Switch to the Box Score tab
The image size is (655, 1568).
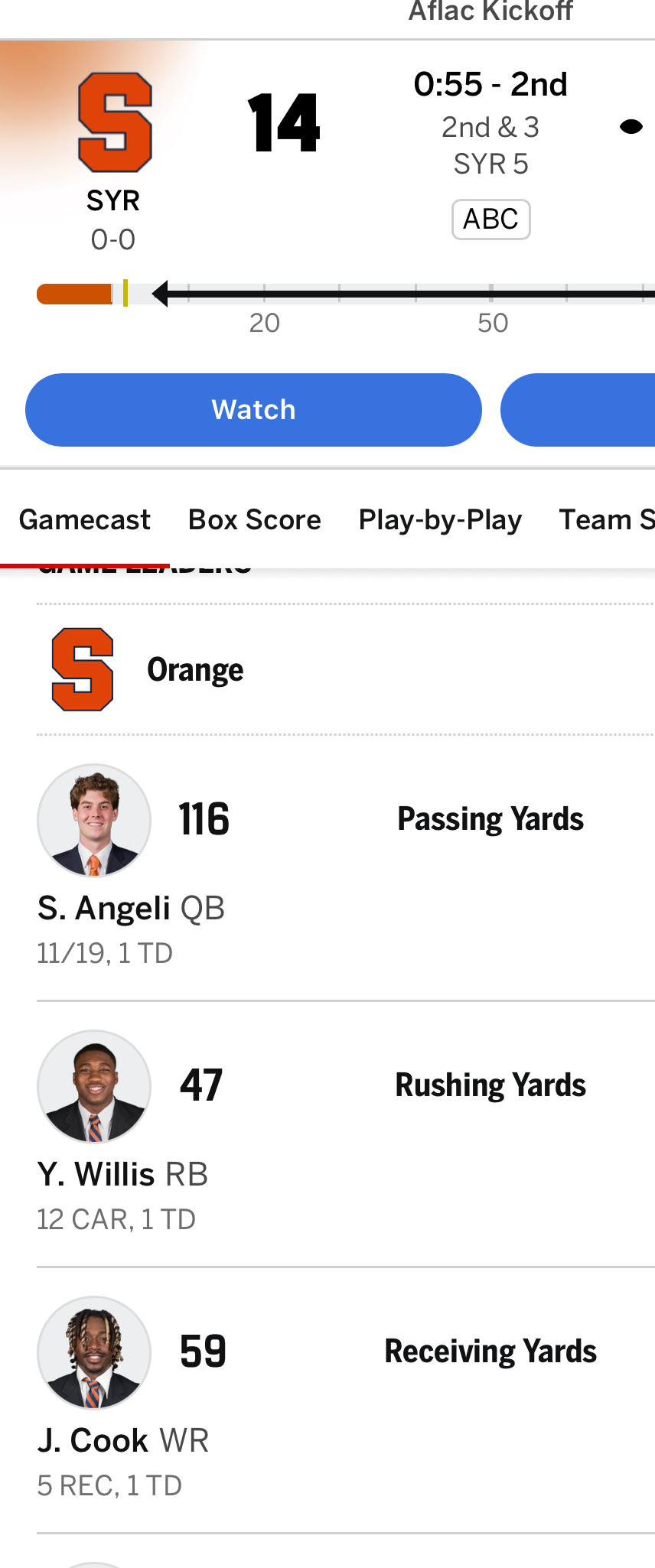coord(255,520)
